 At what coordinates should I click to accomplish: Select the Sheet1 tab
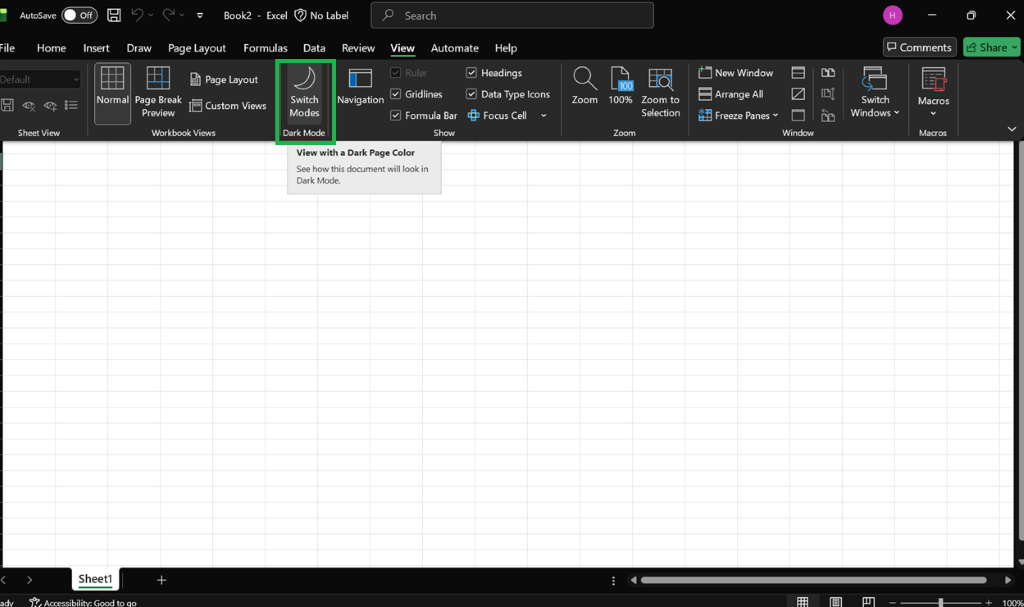[95, 579]
